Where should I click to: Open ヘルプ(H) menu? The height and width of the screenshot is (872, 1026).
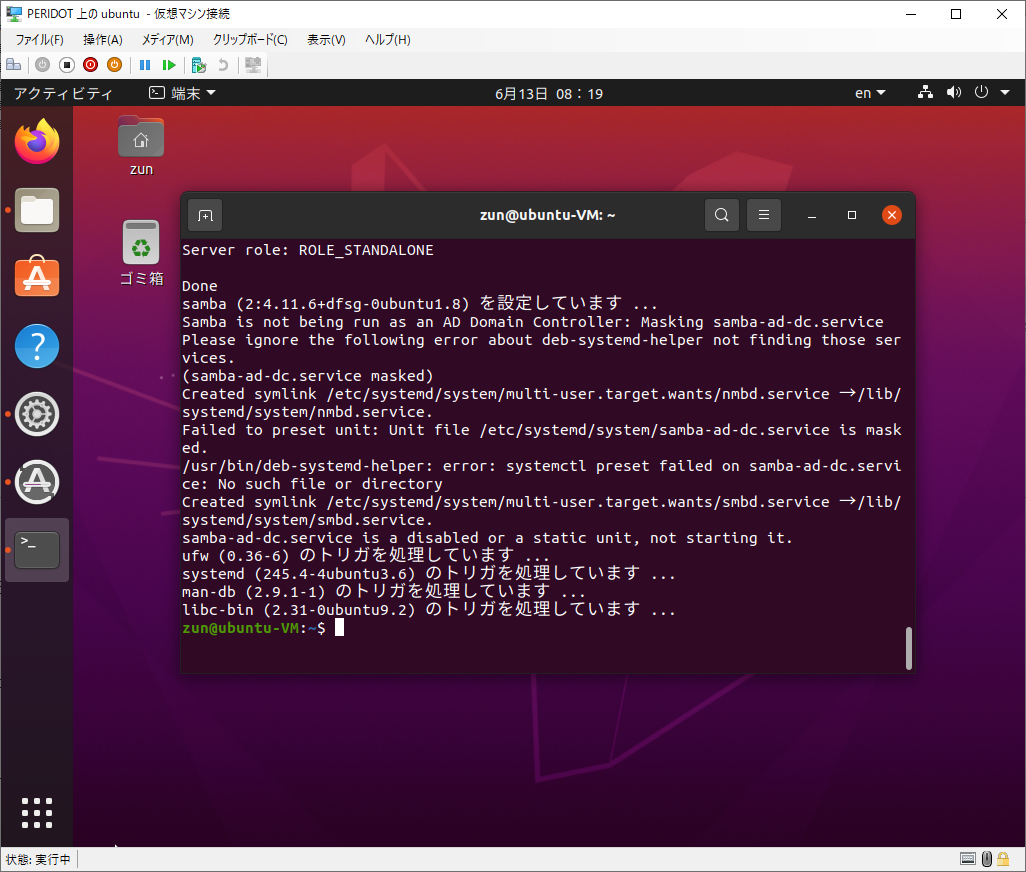[x=387, y=40]
